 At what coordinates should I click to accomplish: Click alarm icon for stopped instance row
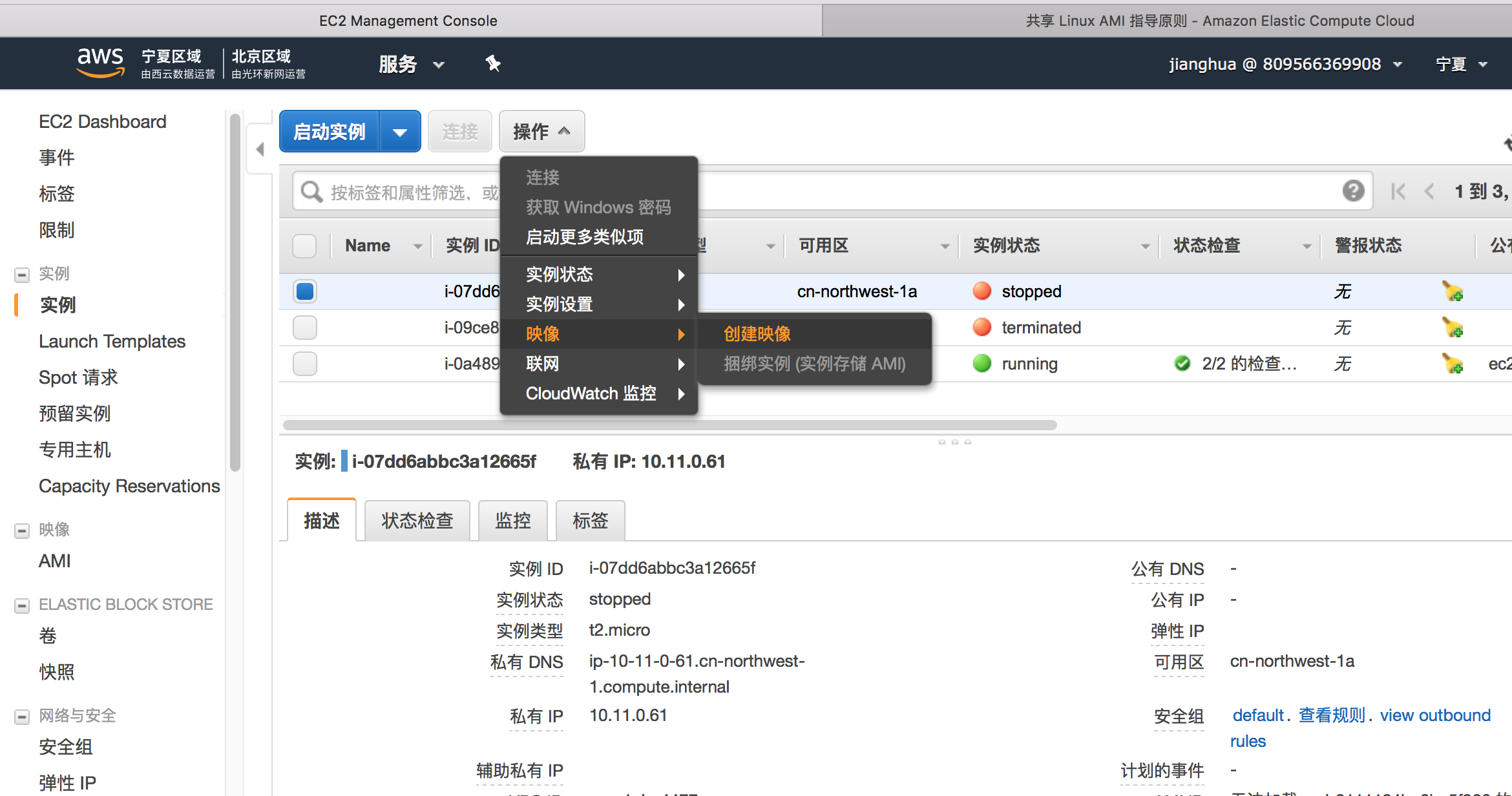pyautogui.click(x=1453, y=291)
